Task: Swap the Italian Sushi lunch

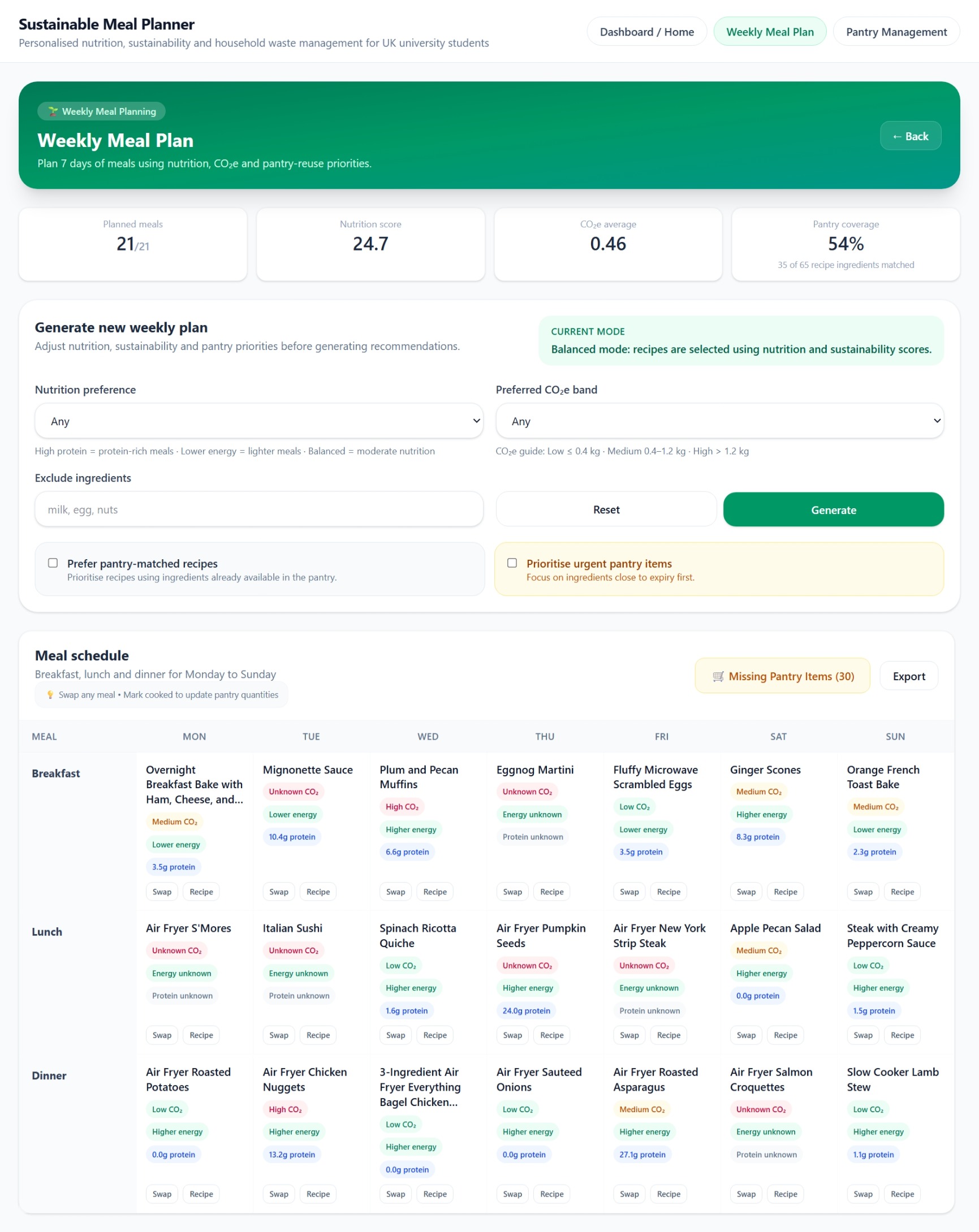Action: (x=279, y=1035)
